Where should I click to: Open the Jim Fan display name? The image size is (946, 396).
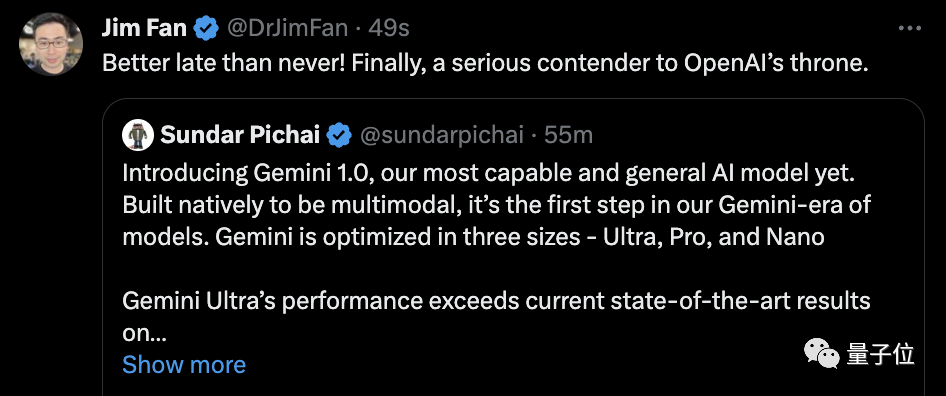[x=145, y=28]
